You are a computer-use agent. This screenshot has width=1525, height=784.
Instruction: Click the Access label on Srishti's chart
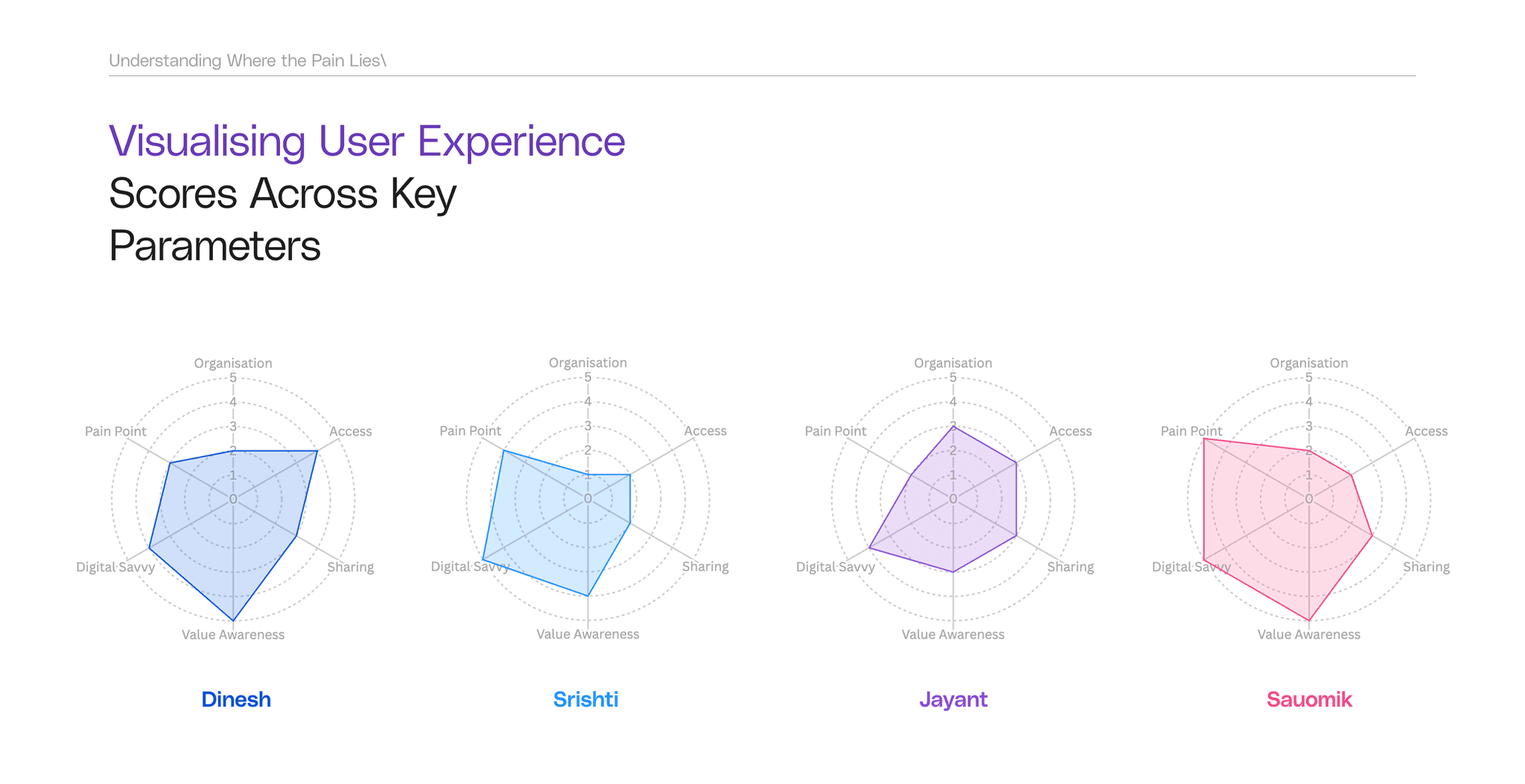click(705, 431)
